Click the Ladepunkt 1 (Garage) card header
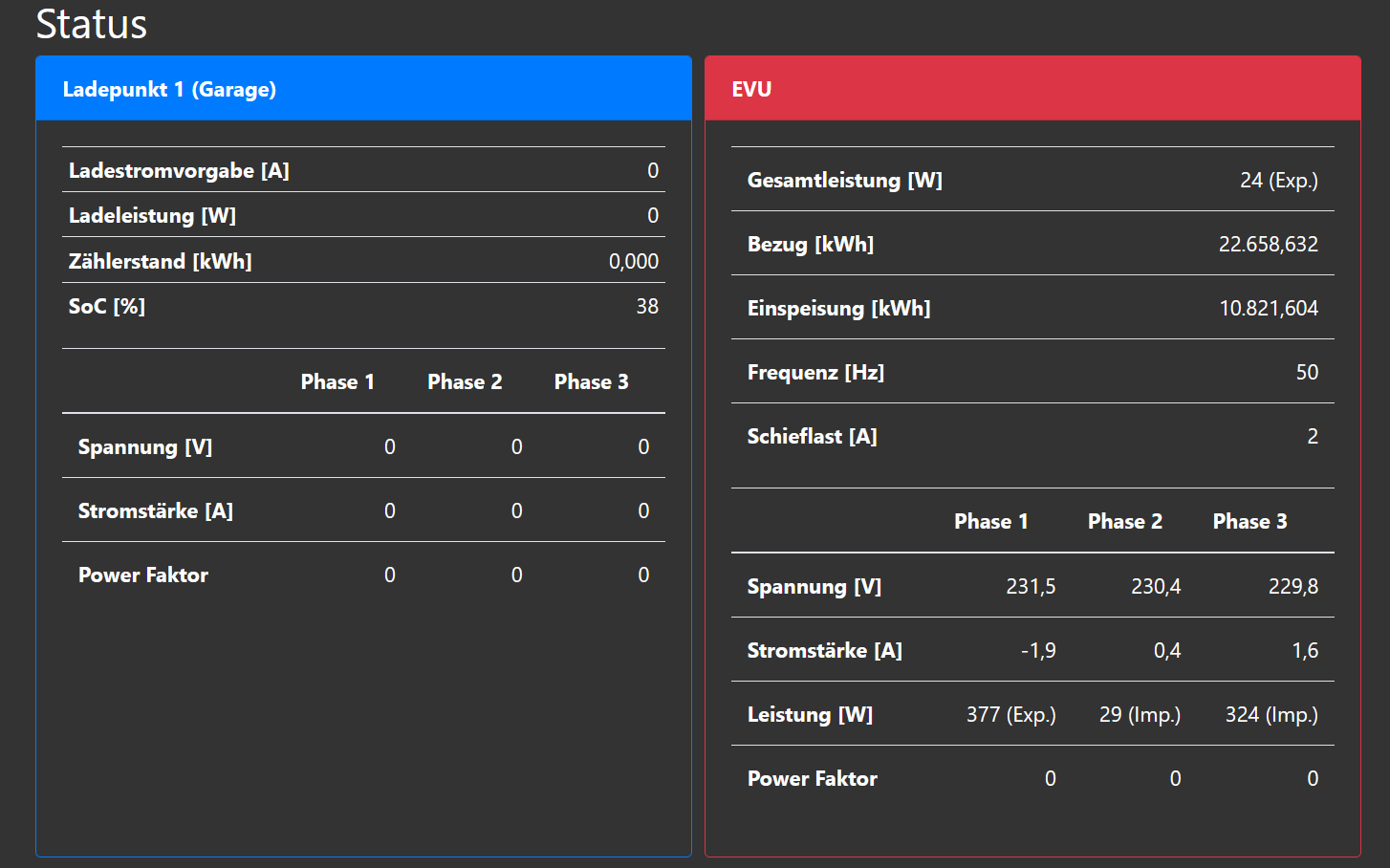This screenshot has height=868, width=1390. pyautogui.click(x=363, y=88)
